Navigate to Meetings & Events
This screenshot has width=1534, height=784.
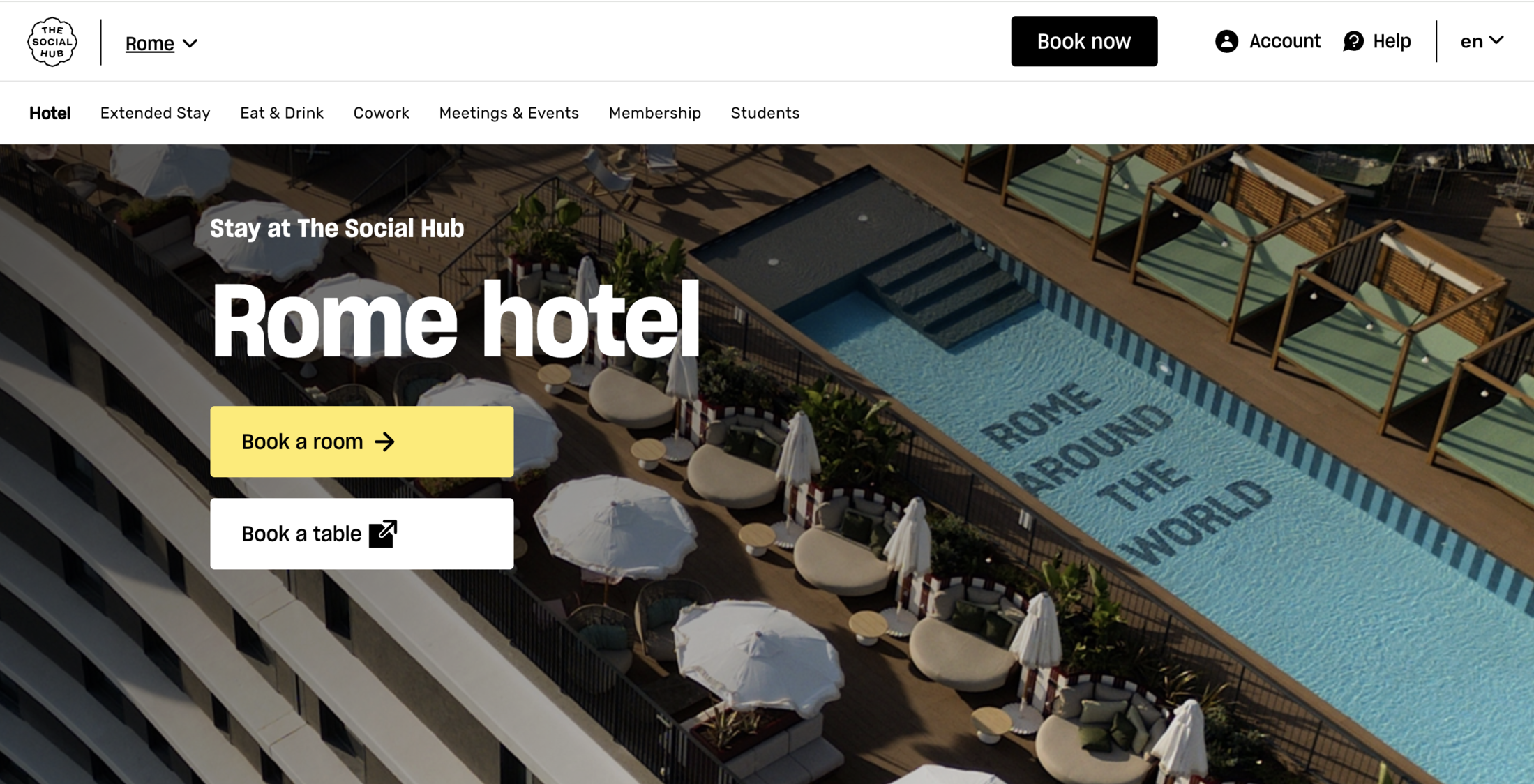[x=509, y=113]
